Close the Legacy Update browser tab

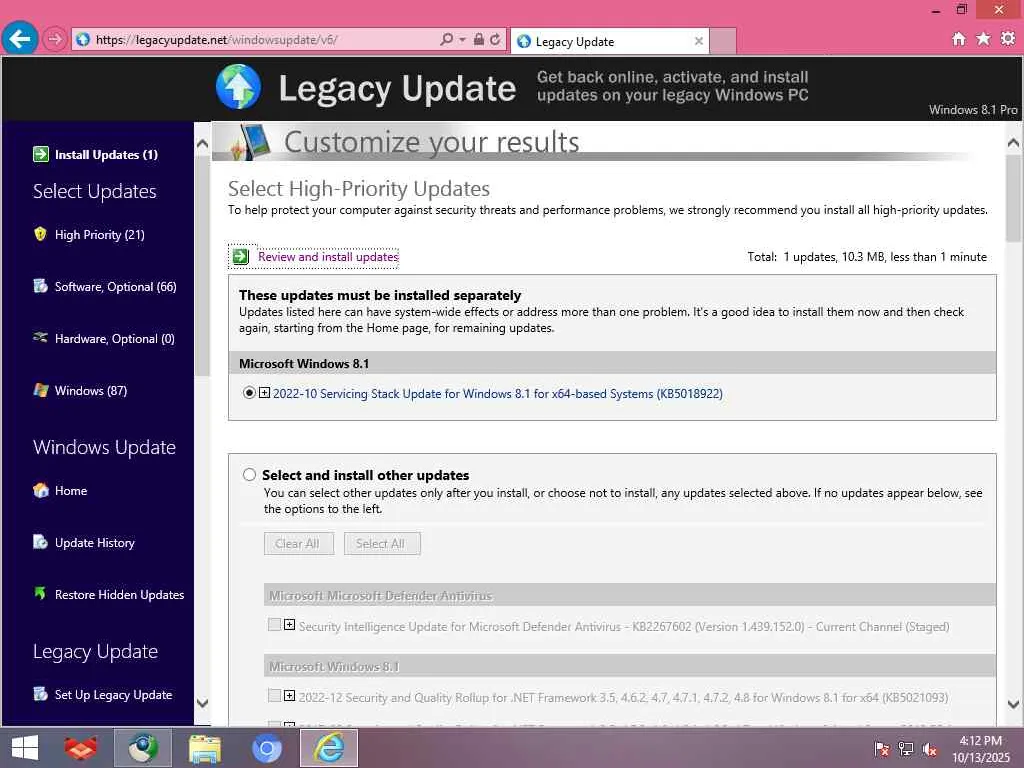coord(698,41)
